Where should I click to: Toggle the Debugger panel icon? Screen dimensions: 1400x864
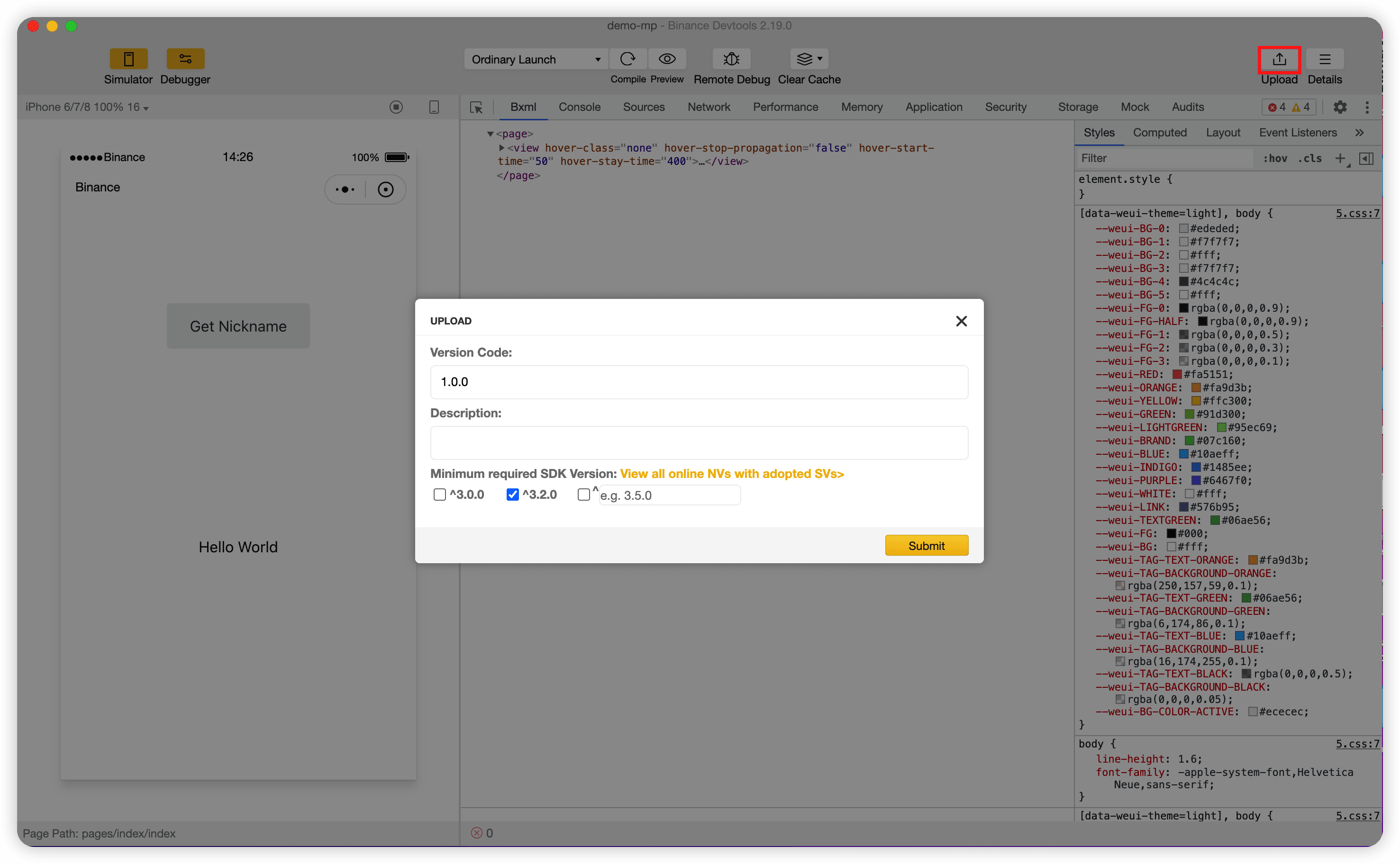click(x=185, y=59)
